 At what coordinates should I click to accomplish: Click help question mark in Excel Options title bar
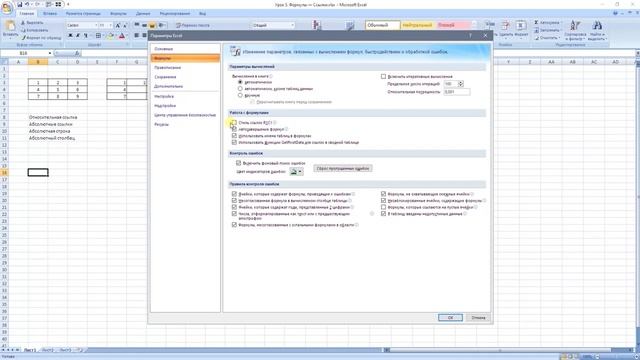coord(470,36)
